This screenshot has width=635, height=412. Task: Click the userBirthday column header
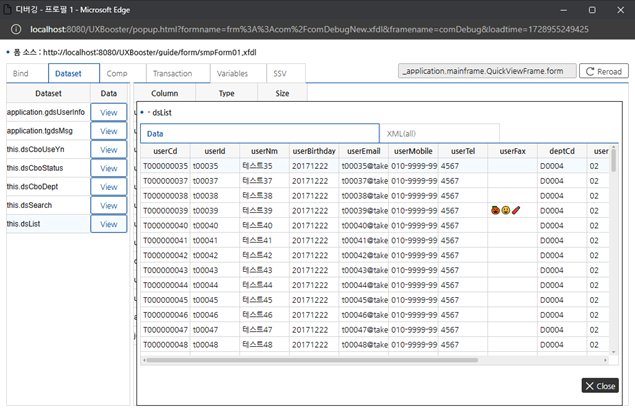click(314, 151)
